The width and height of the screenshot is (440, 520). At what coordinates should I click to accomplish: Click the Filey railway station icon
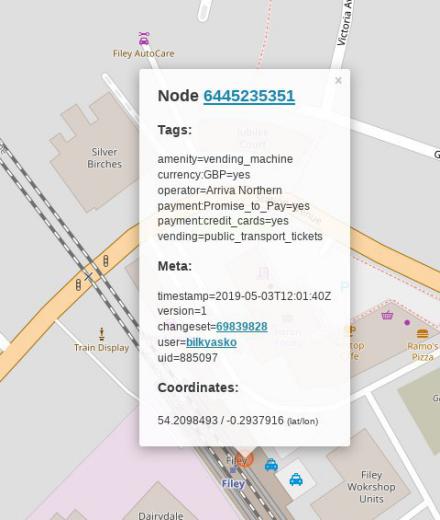click(x=233, y=470)
